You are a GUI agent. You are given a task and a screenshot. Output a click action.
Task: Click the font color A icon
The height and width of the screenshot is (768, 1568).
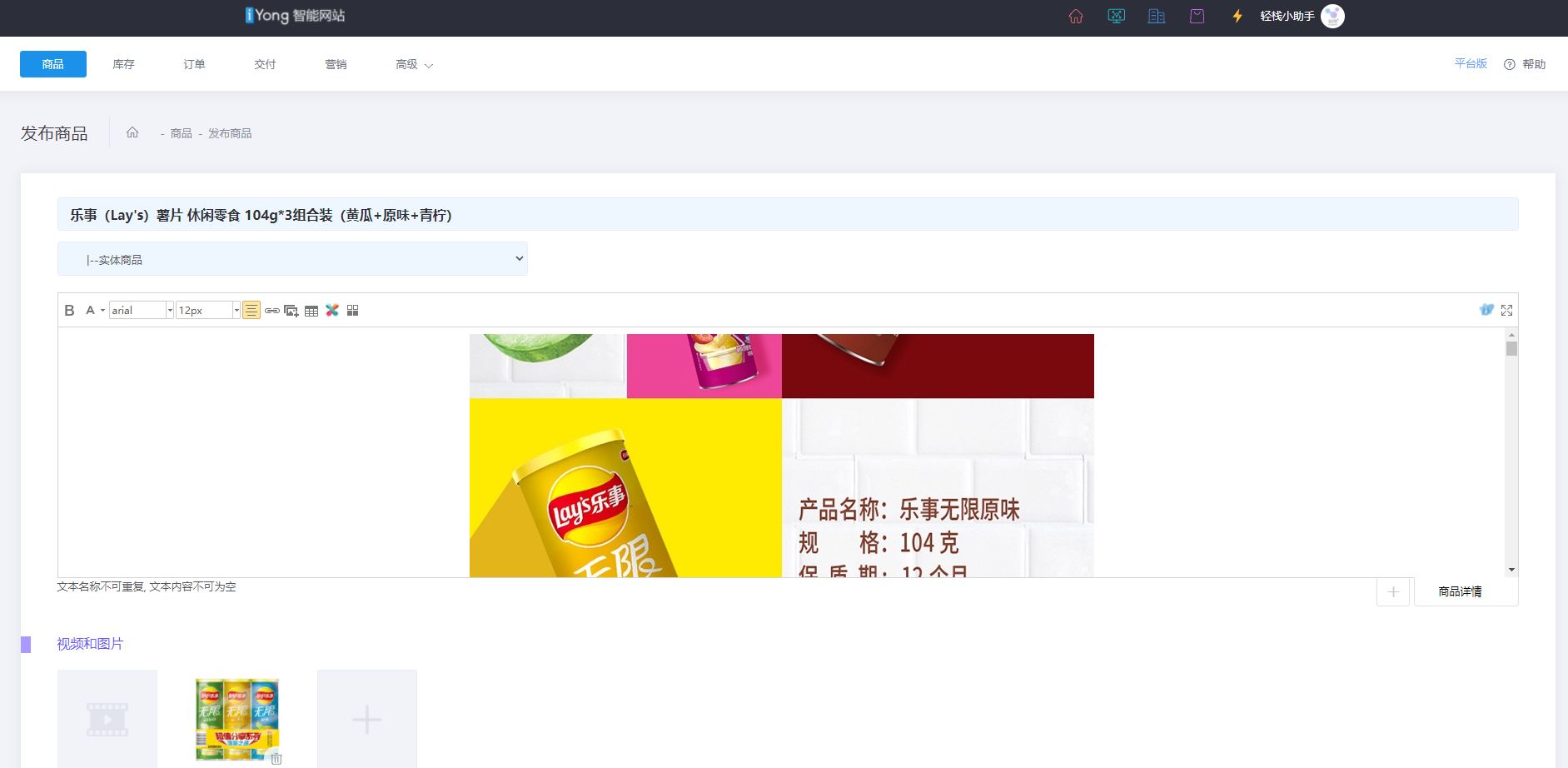tap(90, 310)
